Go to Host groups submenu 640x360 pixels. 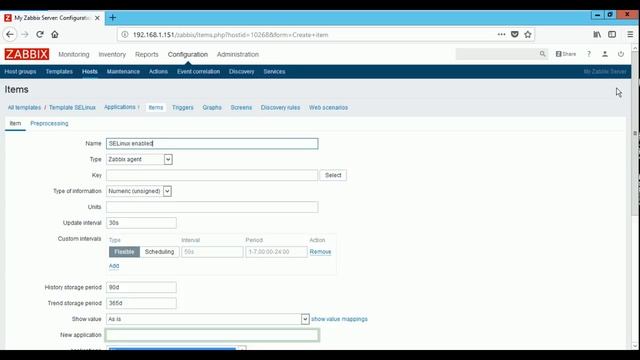[x=20, y=71]
